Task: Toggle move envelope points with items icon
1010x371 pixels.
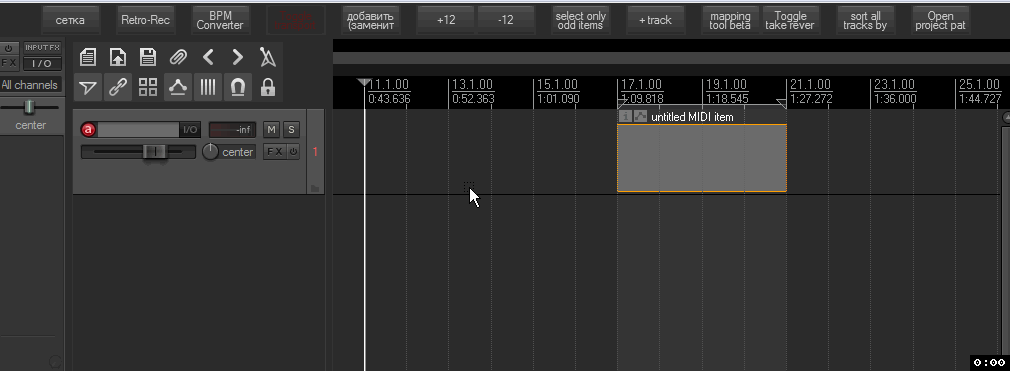Action: point(178,87)
